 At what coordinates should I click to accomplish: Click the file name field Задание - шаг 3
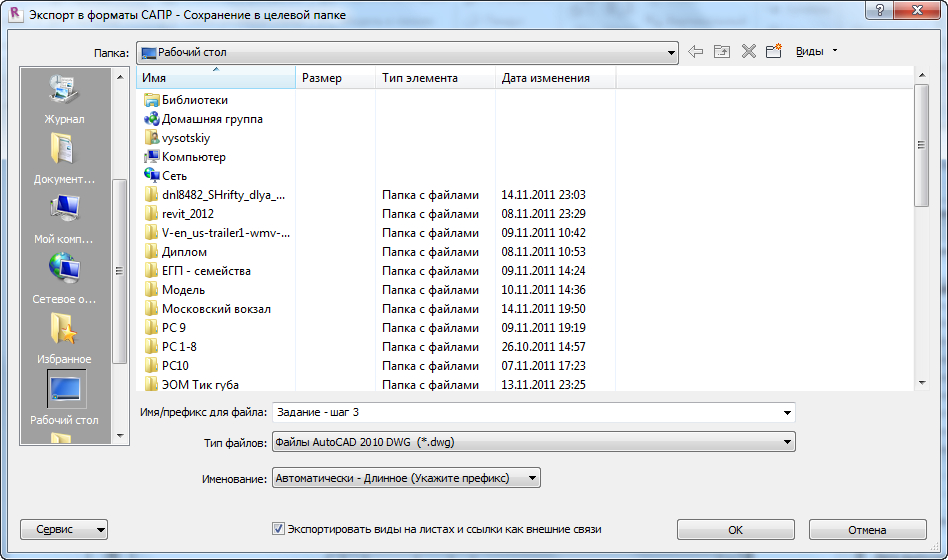pos(534,412)
